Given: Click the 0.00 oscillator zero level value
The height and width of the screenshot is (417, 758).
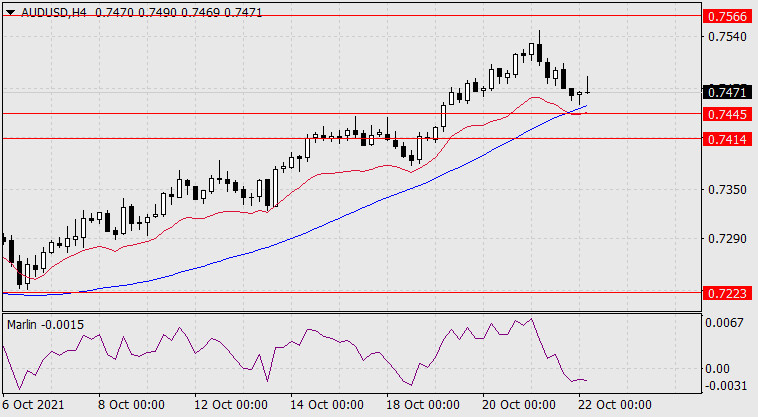Looking at the screenshot, I should 717,369.
